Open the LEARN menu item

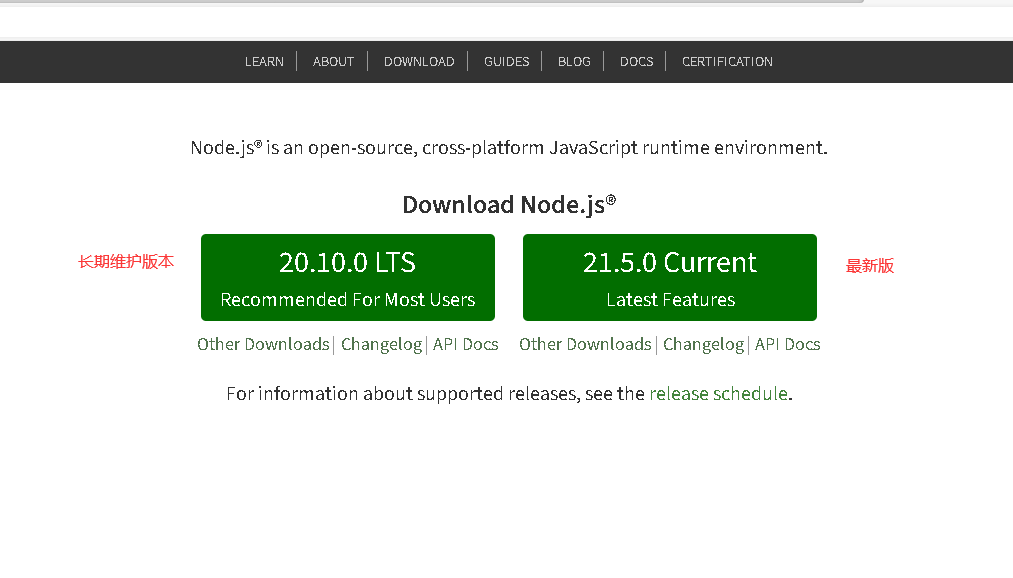click(264, 62)
